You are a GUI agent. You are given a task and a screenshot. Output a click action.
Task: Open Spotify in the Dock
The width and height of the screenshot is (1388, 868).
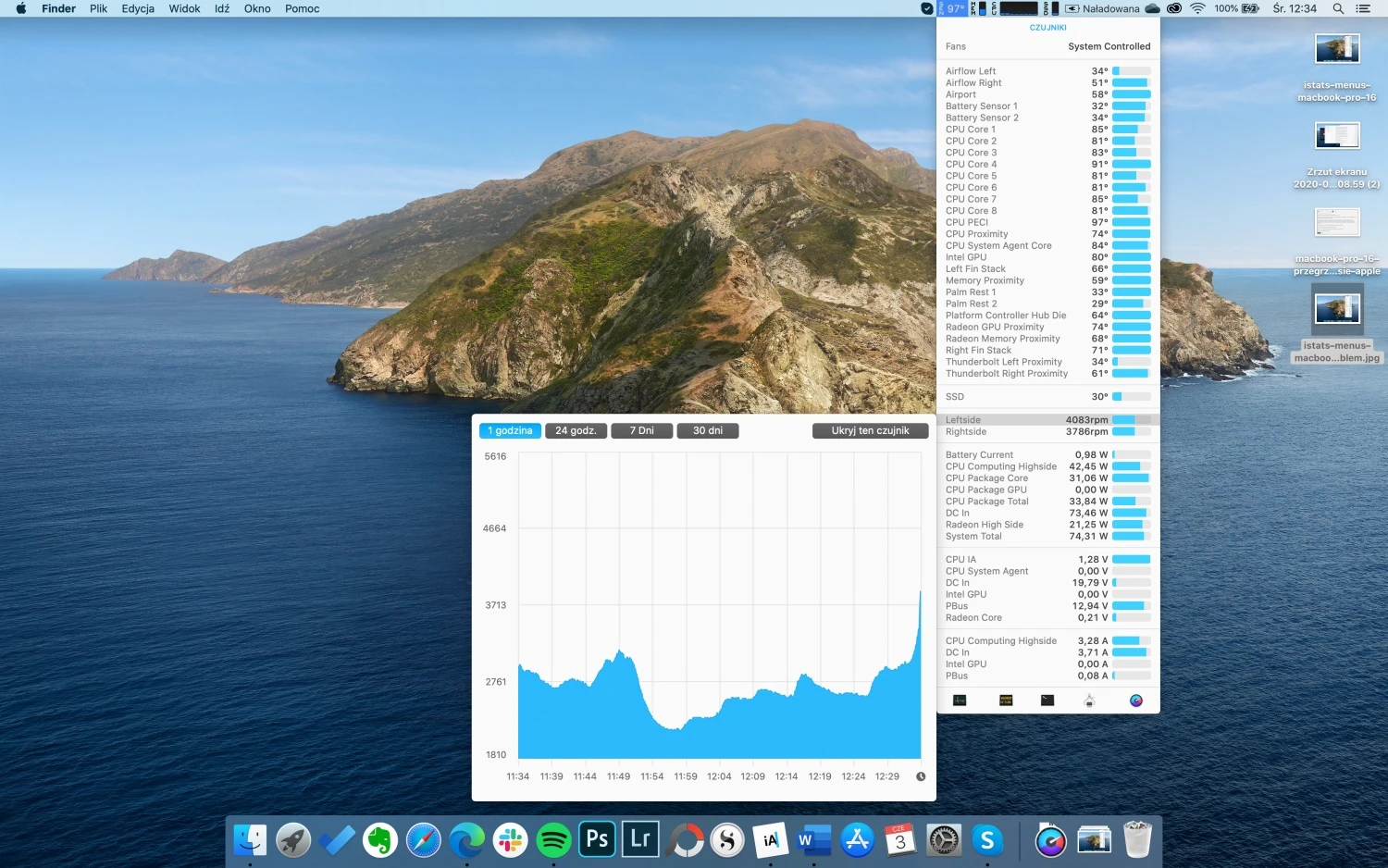click(x=553, y=839)
